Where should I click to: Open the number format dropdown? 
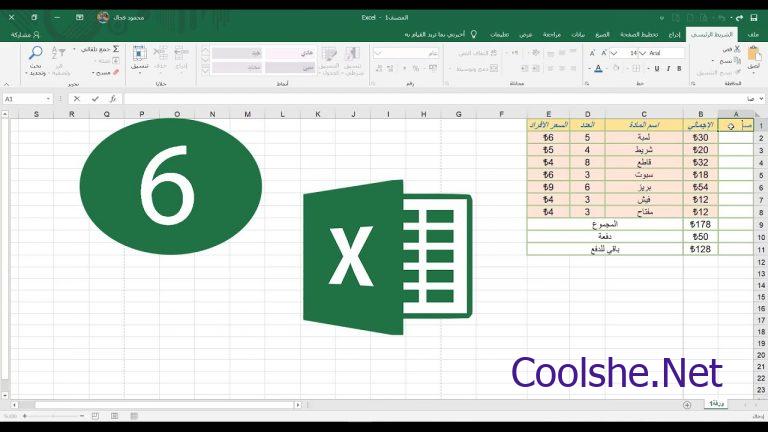(377, 53)
